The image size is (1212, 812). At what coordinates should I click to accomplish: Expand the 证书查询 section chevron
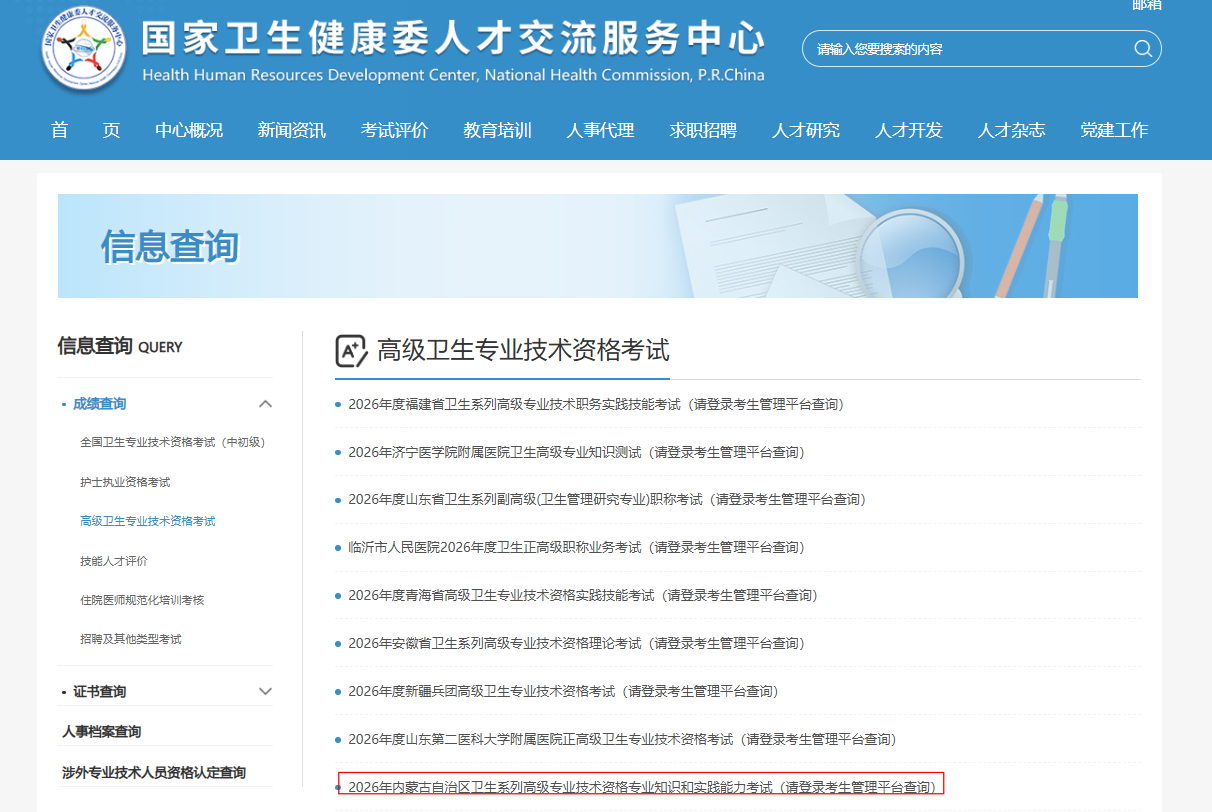(x=265, y=691)
